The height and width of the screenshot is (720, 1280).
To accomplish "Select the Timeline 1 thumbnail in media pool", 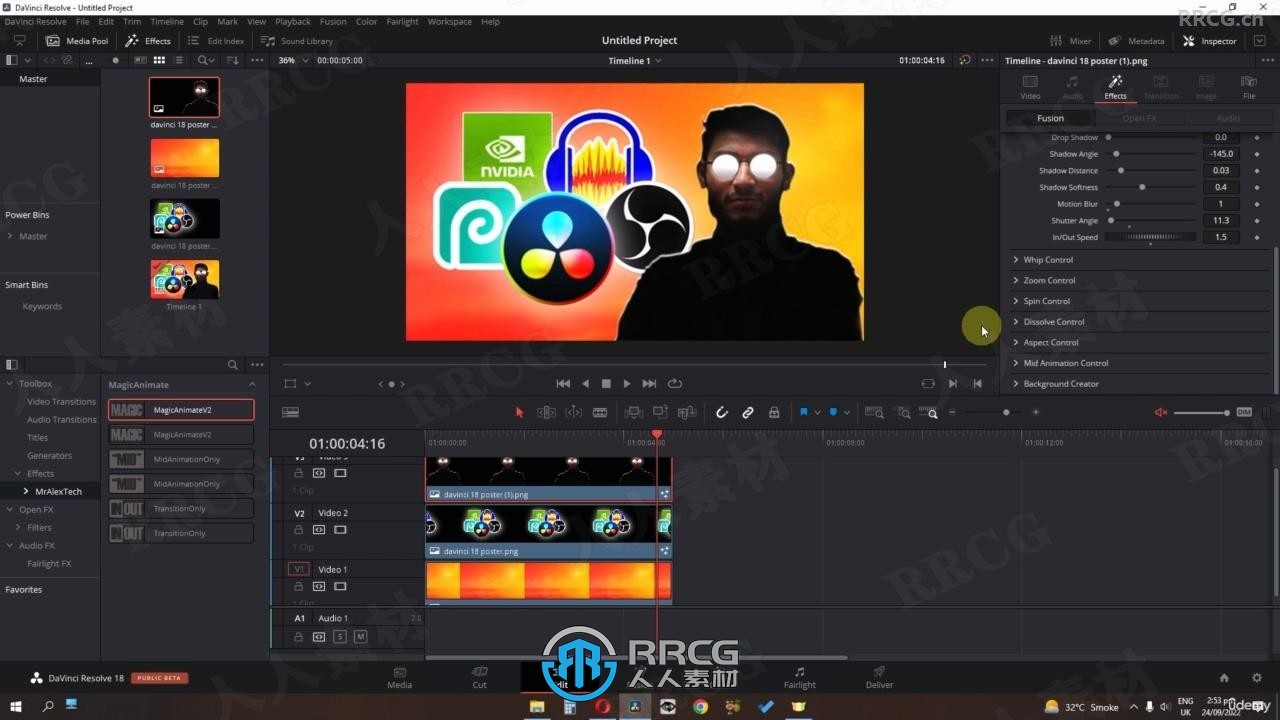I will (184, 279).
